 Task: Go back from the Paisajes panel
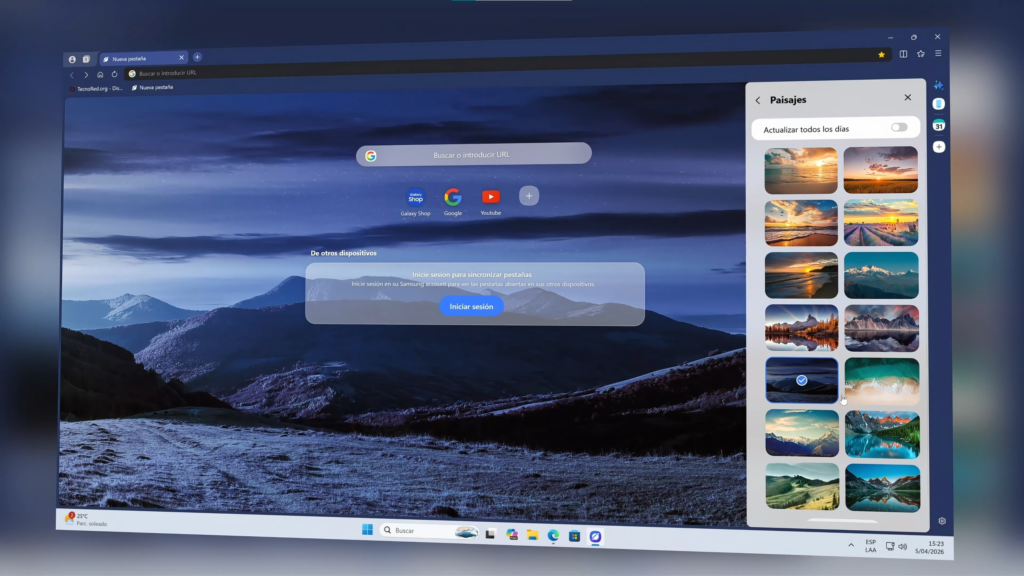[758, 100]
